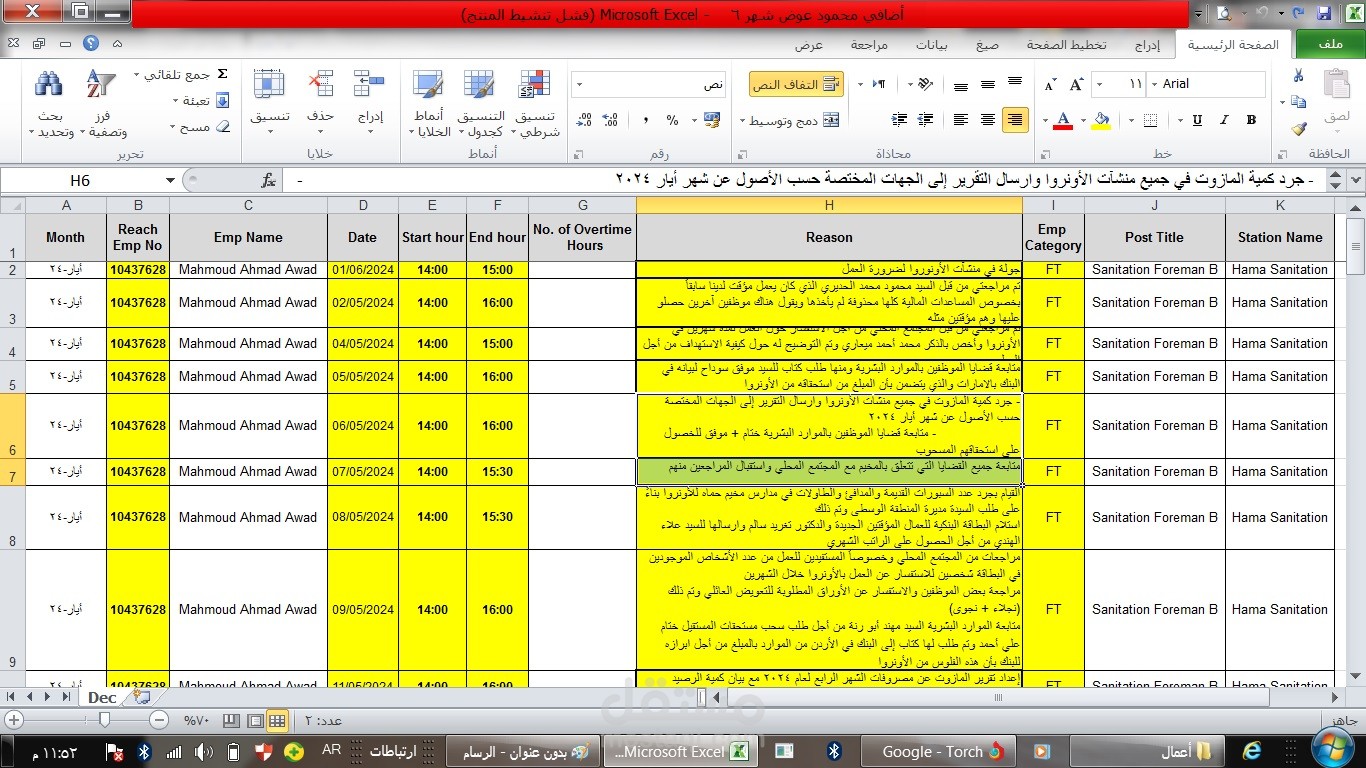Toggle top vertical alignment

[x=1015, y=84]
